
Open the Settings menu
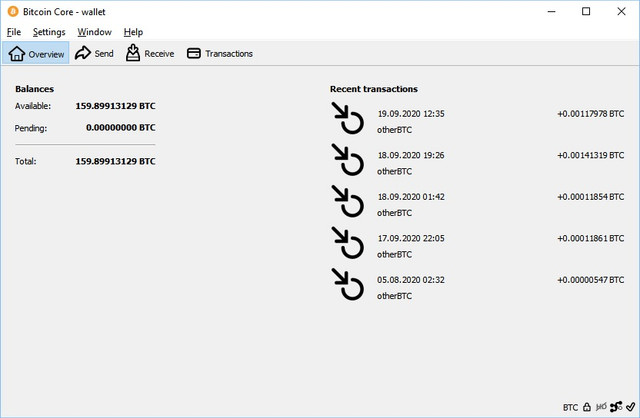tap(49, 32)
